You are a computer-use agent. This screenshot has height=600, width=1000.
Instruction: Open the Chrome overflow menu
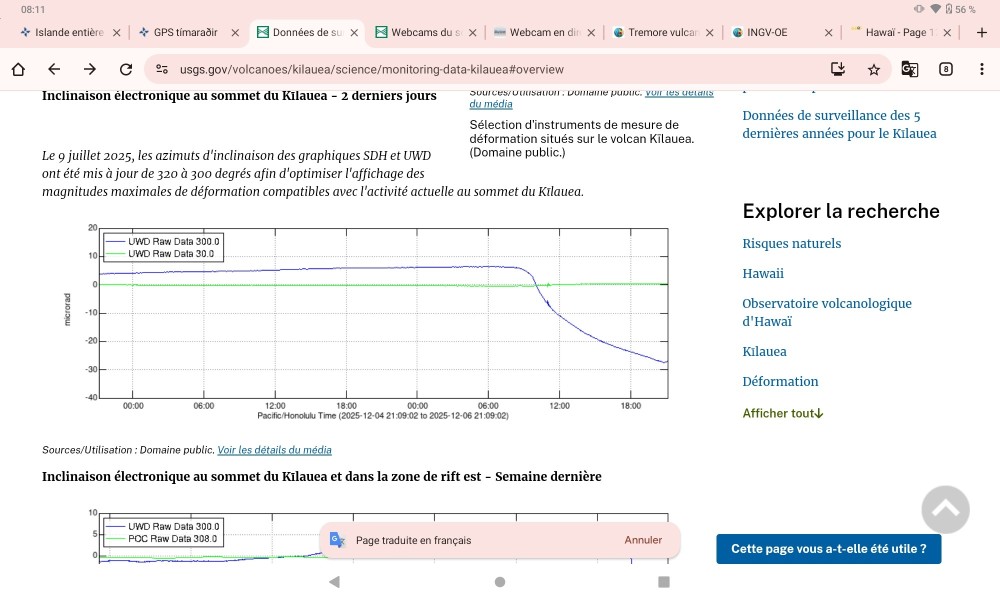point(982,69)
